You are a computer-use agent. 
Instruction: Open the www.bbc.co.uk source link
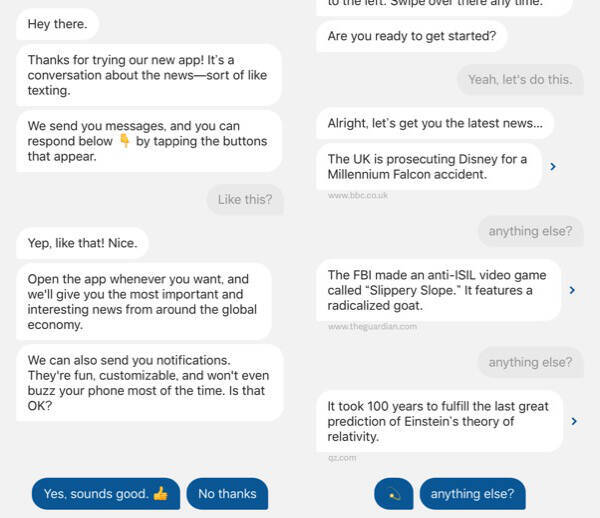click(357, 195)
